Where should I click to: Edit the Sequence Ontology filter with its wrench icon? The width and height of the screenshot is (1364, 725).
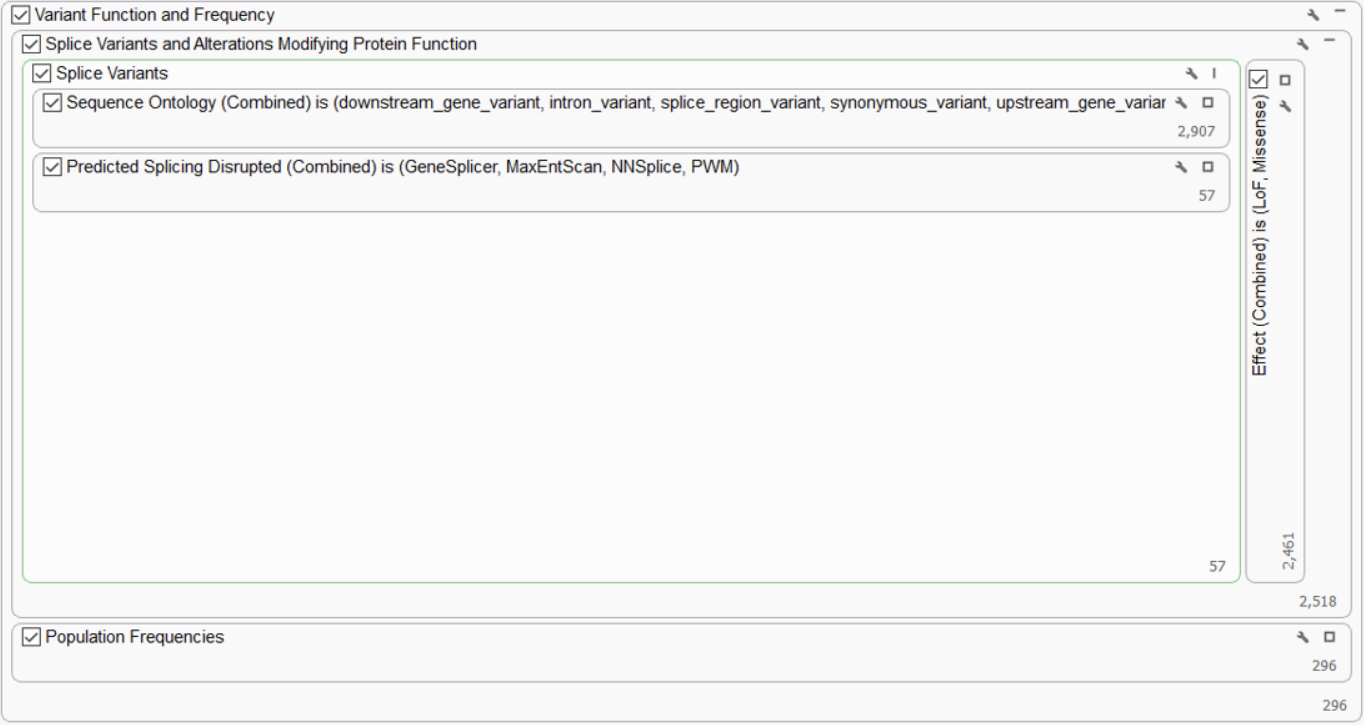tap(1181, 102)
